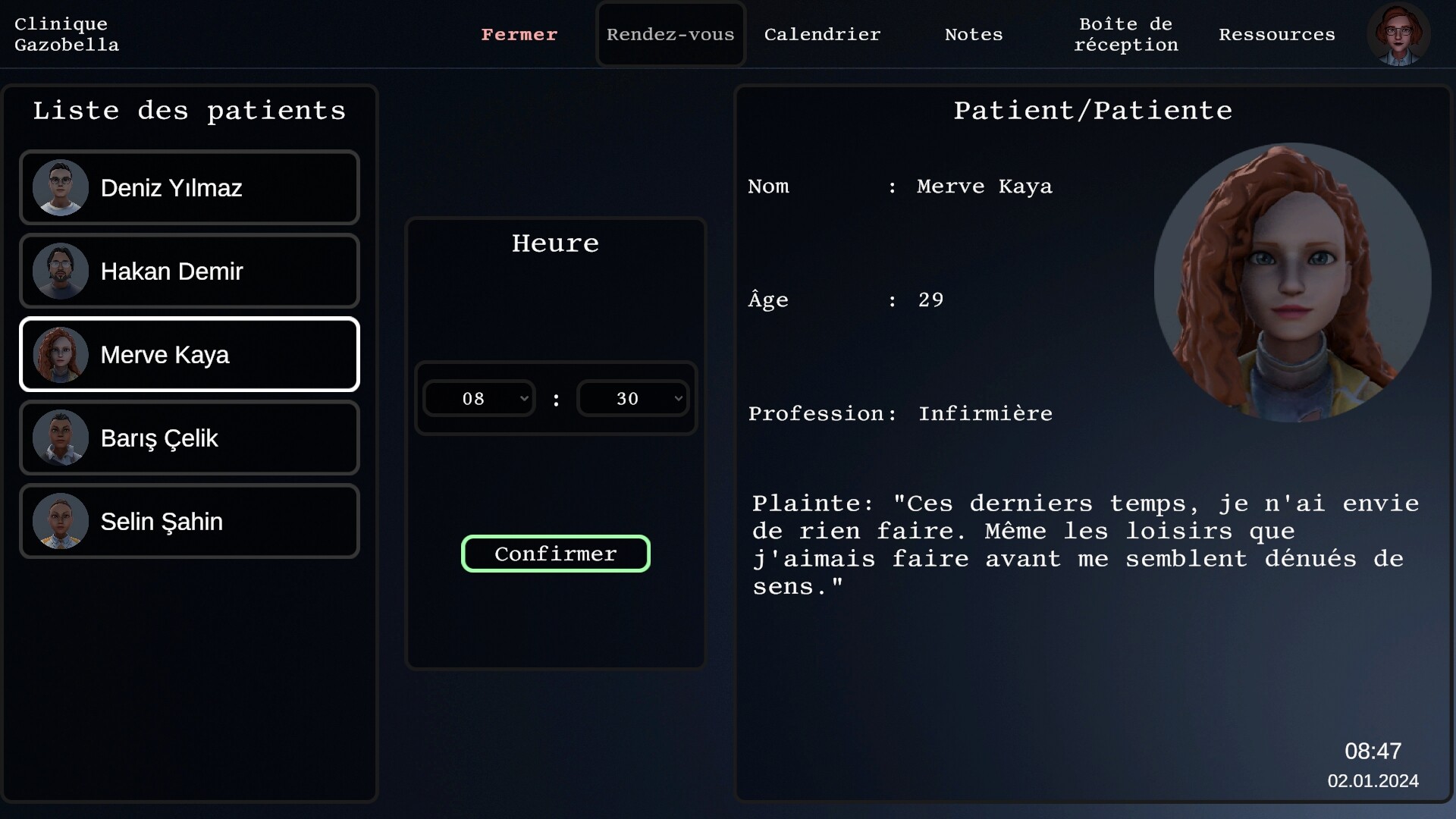Open the Calendrier tab

pyautogui.click(x=822, y=35)
